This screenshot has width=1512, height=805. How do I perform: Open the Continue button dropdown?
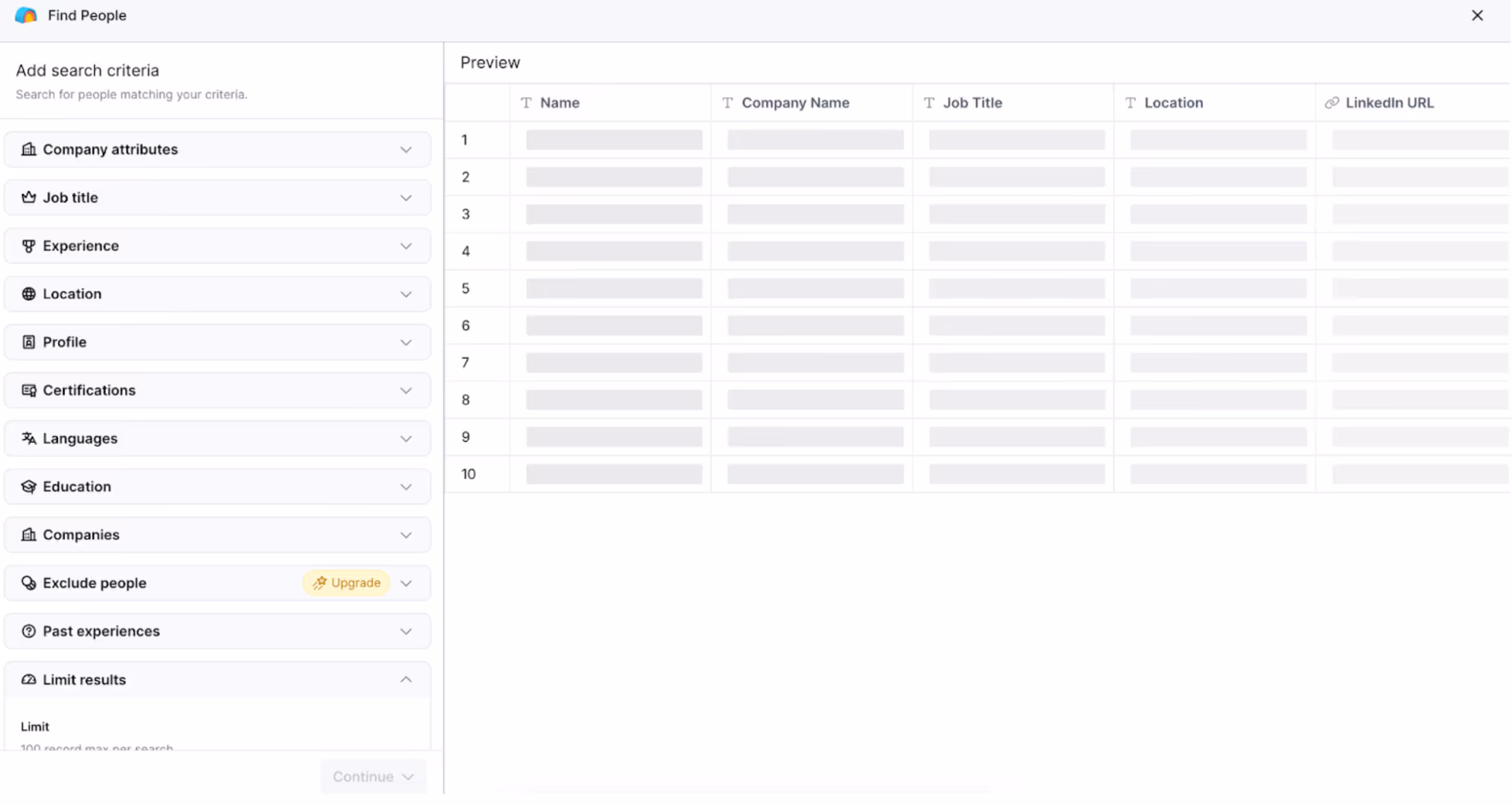(x=408, y=777)
